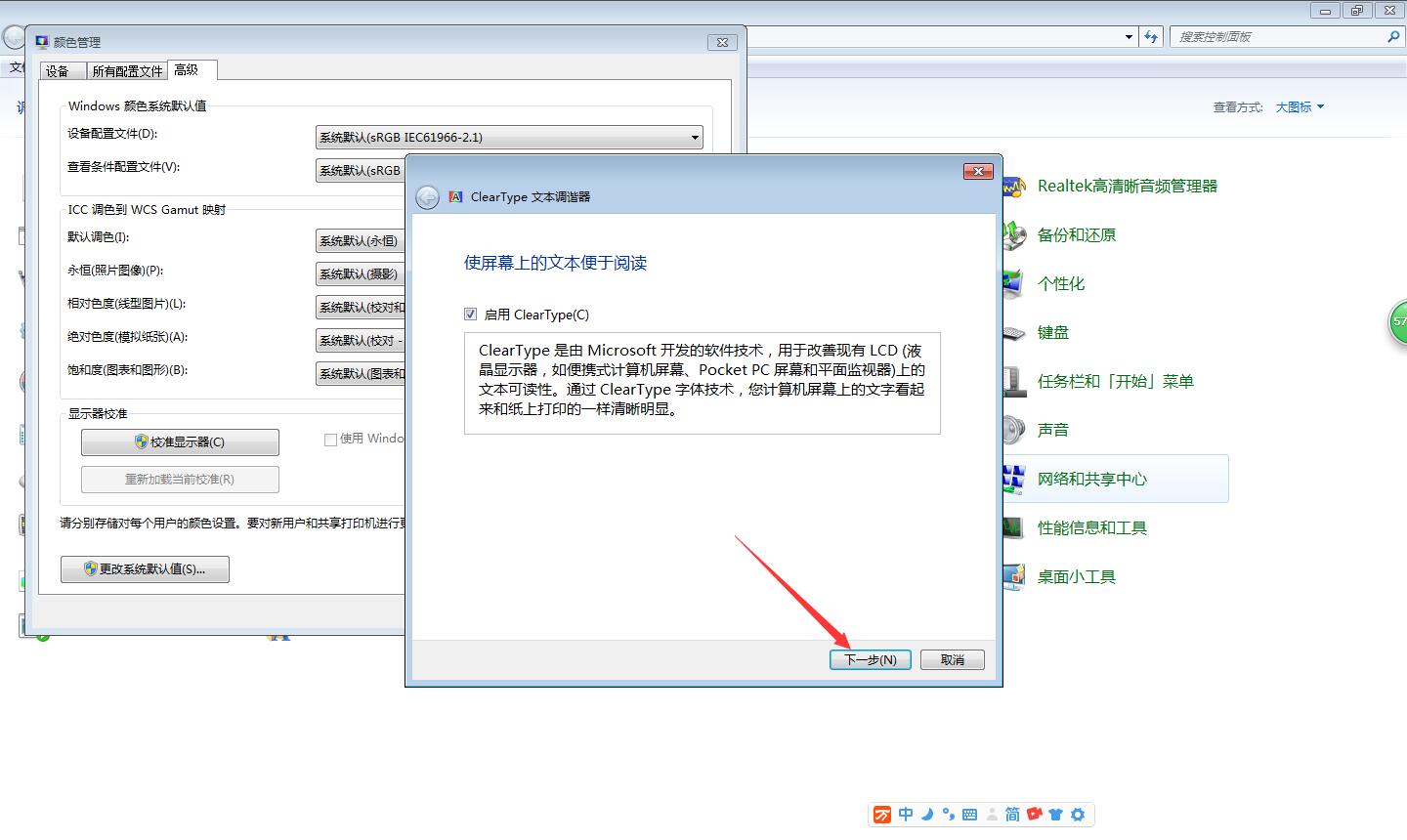Click the magnifier search icon in Control Panel
This screenshot has width=1407, height=840.
point(1393,37)
